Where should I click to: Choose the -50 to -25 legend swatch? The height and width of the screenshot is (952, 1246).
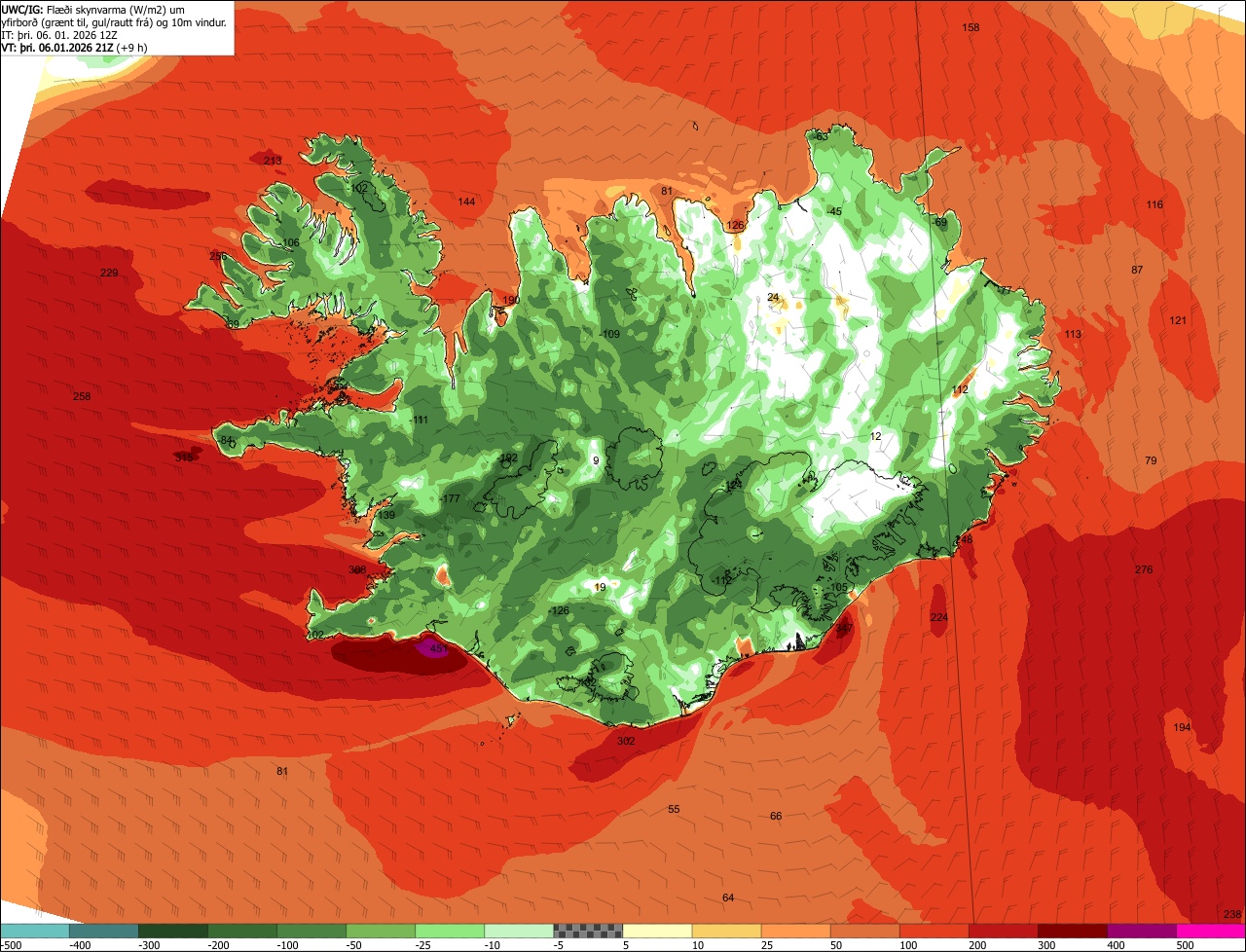381,931
